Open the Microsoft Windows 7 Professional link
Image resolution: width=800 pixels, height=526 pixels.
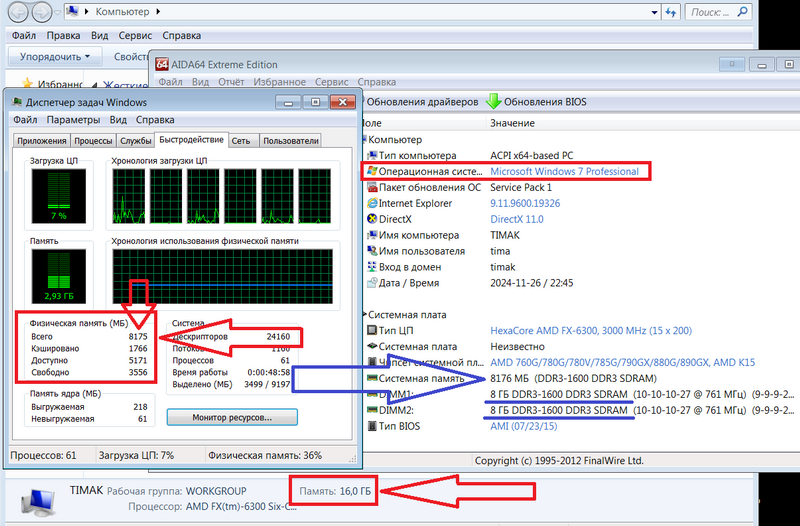[564, 171]
